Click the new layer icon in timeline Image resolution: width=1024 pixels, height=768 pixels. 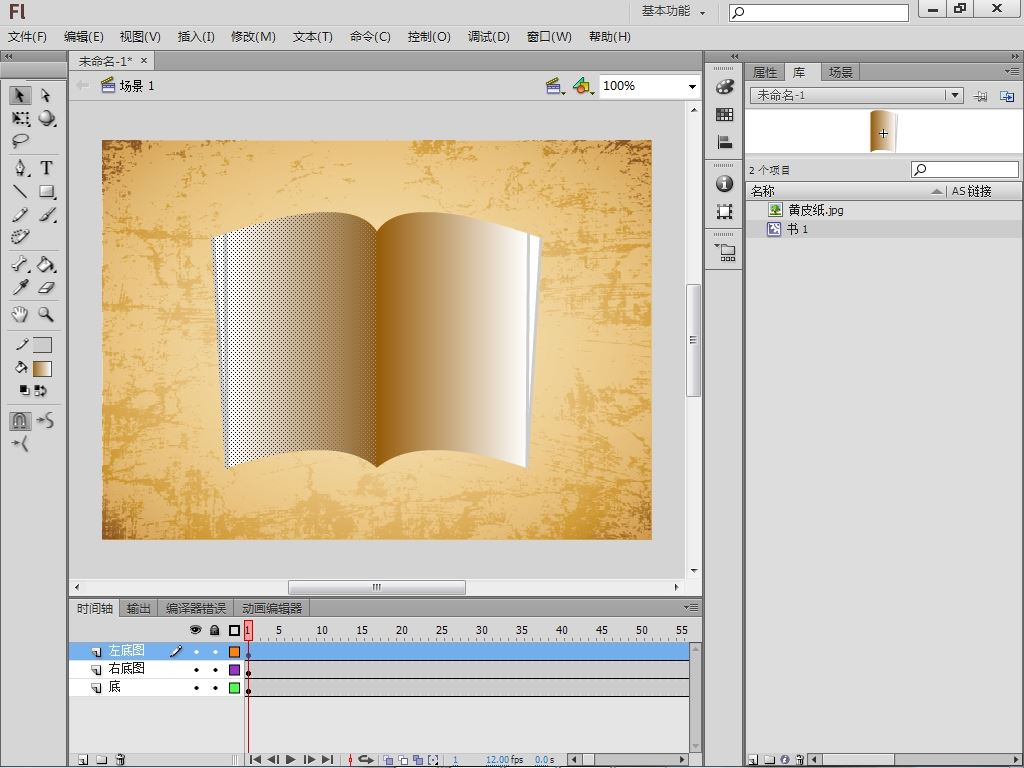(83, 760)
